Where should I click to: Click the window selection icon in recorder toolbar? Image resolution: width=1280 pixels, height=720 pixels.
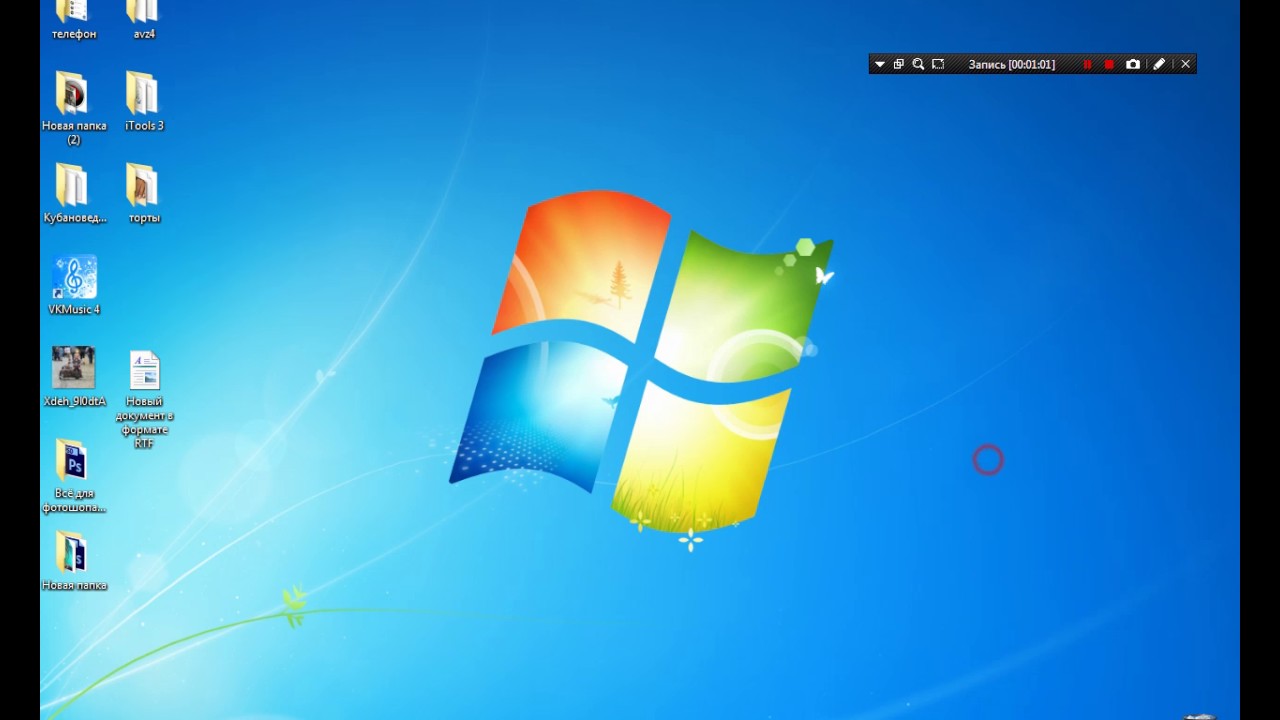point(899,64)
